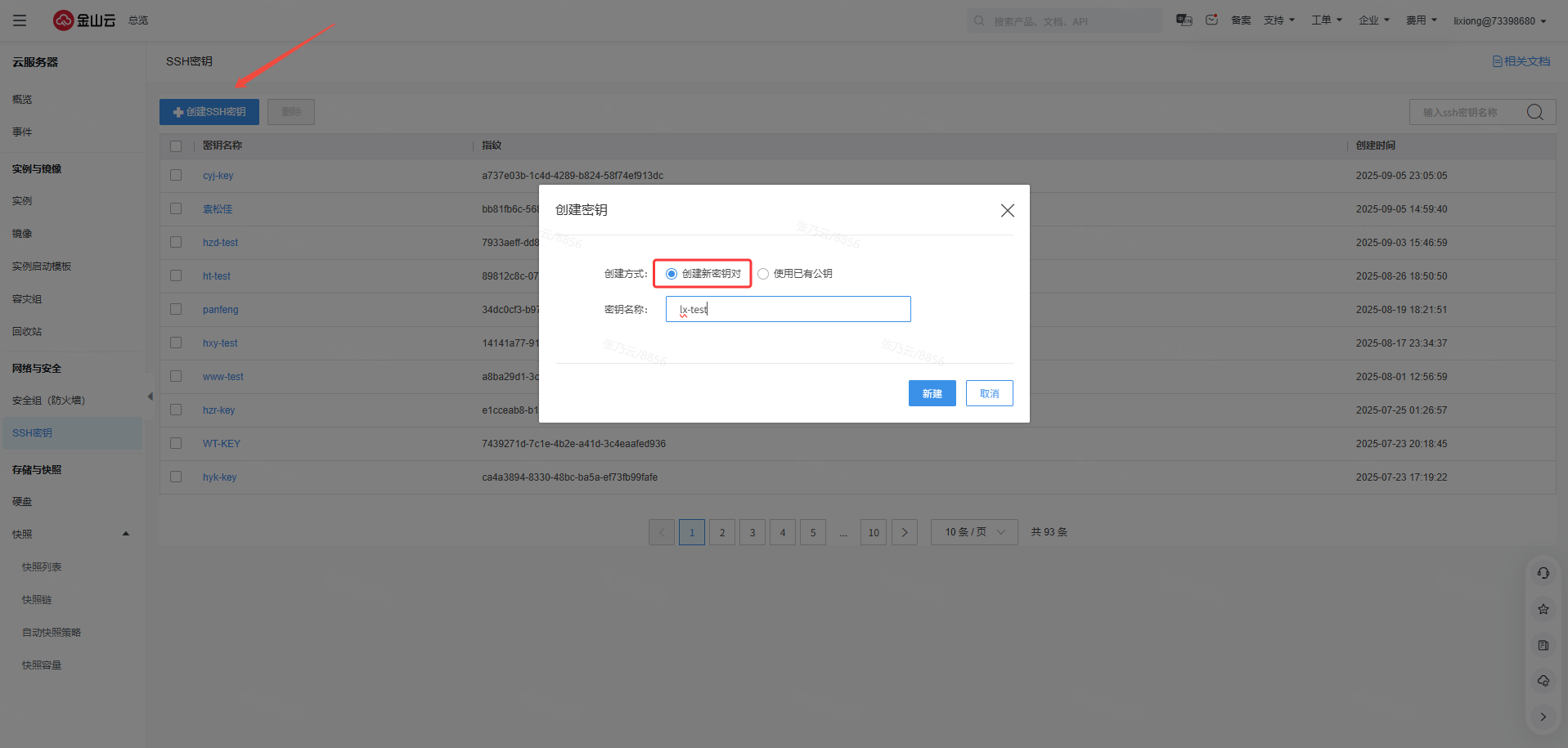The image size is (1568, 748).
Task: Tick the checkbox for hzd-test row
Action: point(176,242)
